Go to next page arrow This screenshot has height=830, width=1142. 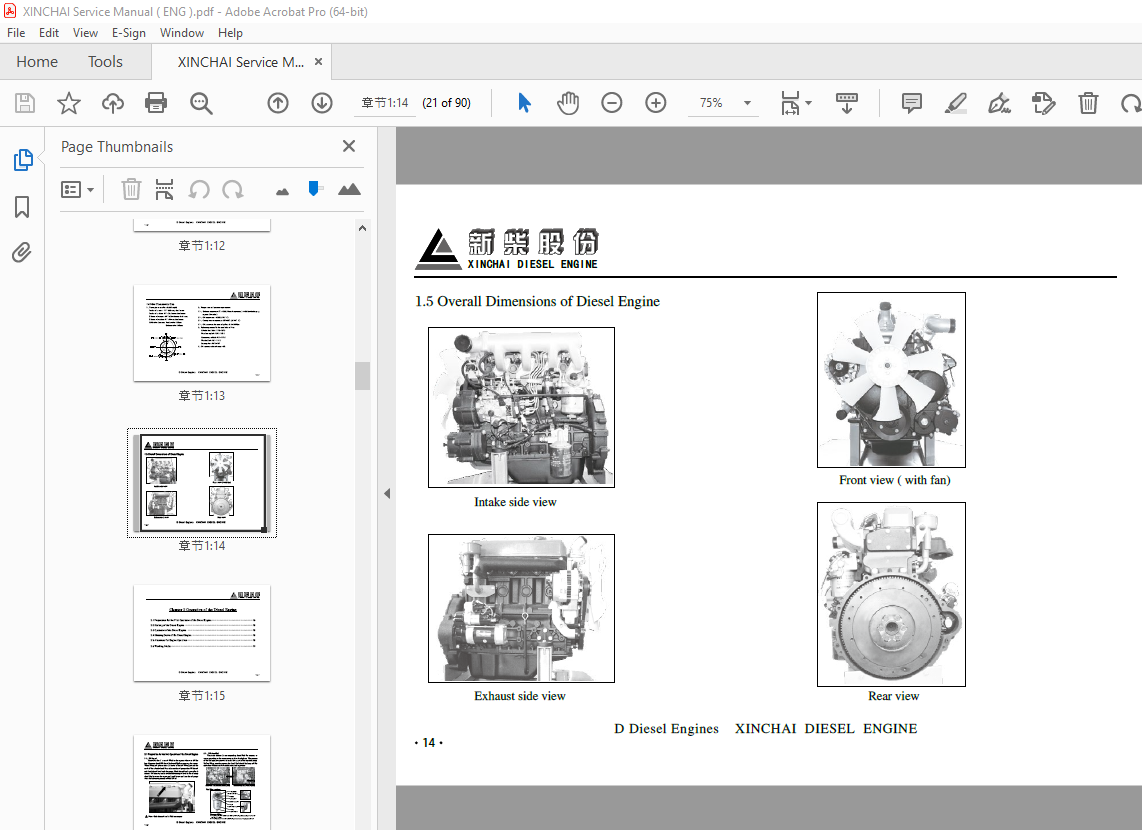(322, 103)
